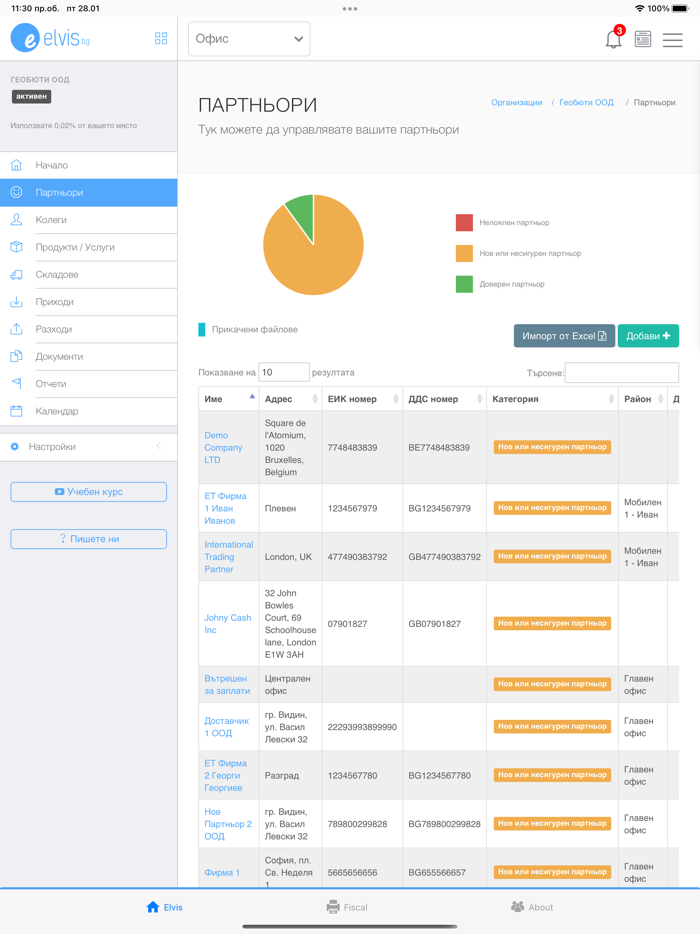Viewport: 700px width, 934px height.
Task: Open the Офис dropdown
Action: pyautogui.click(x=249, y=39)
